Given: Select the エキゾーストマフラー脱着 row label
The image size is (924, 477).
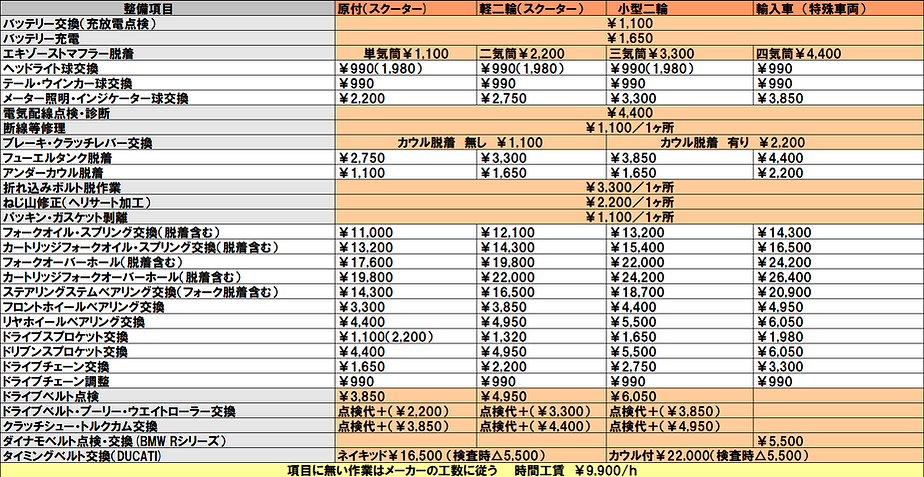Looking at the screenshot, I should click(x=167, y=54).
